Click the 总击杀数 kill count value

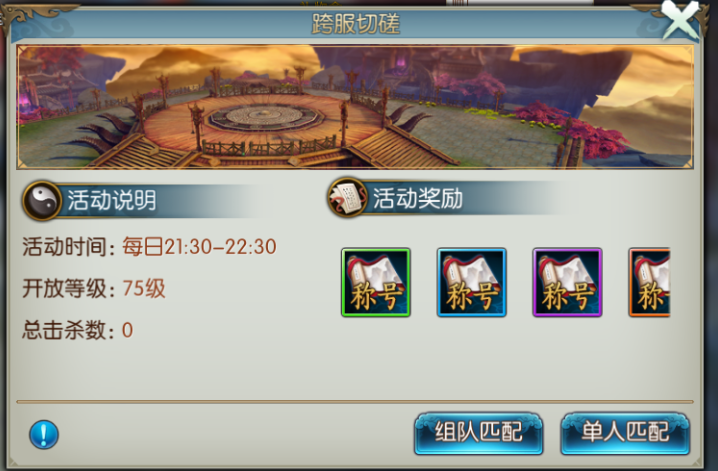click(127, 330)
